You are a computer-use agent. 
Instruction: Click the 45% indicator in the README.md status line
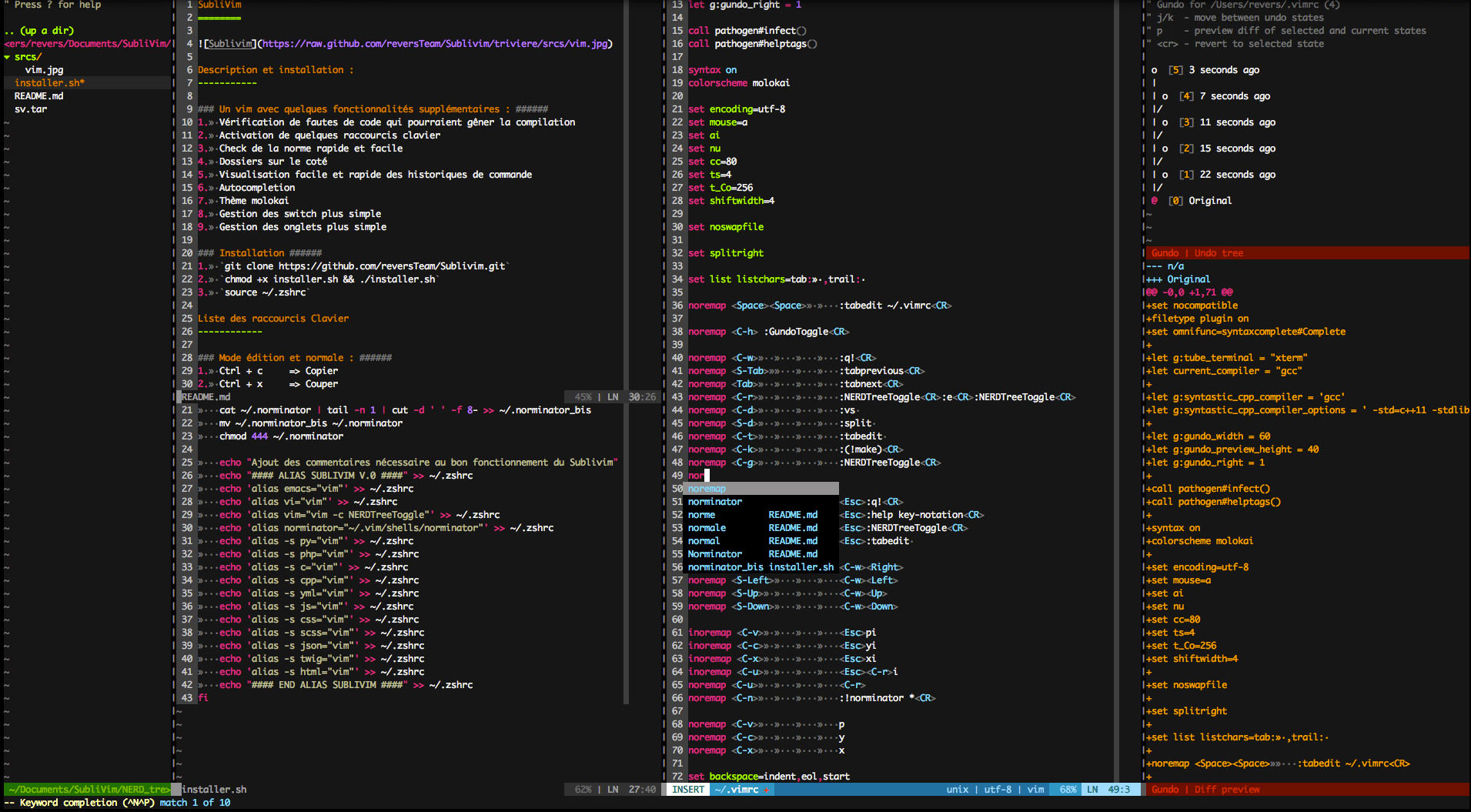click(583, 397)
